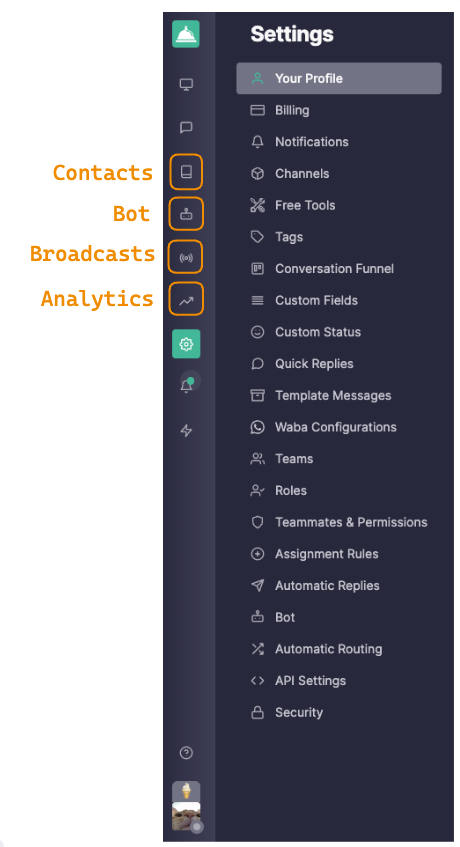Click the green Settings gear icon
The height and width of the screenshot is (847, 460).
[186, 344]
